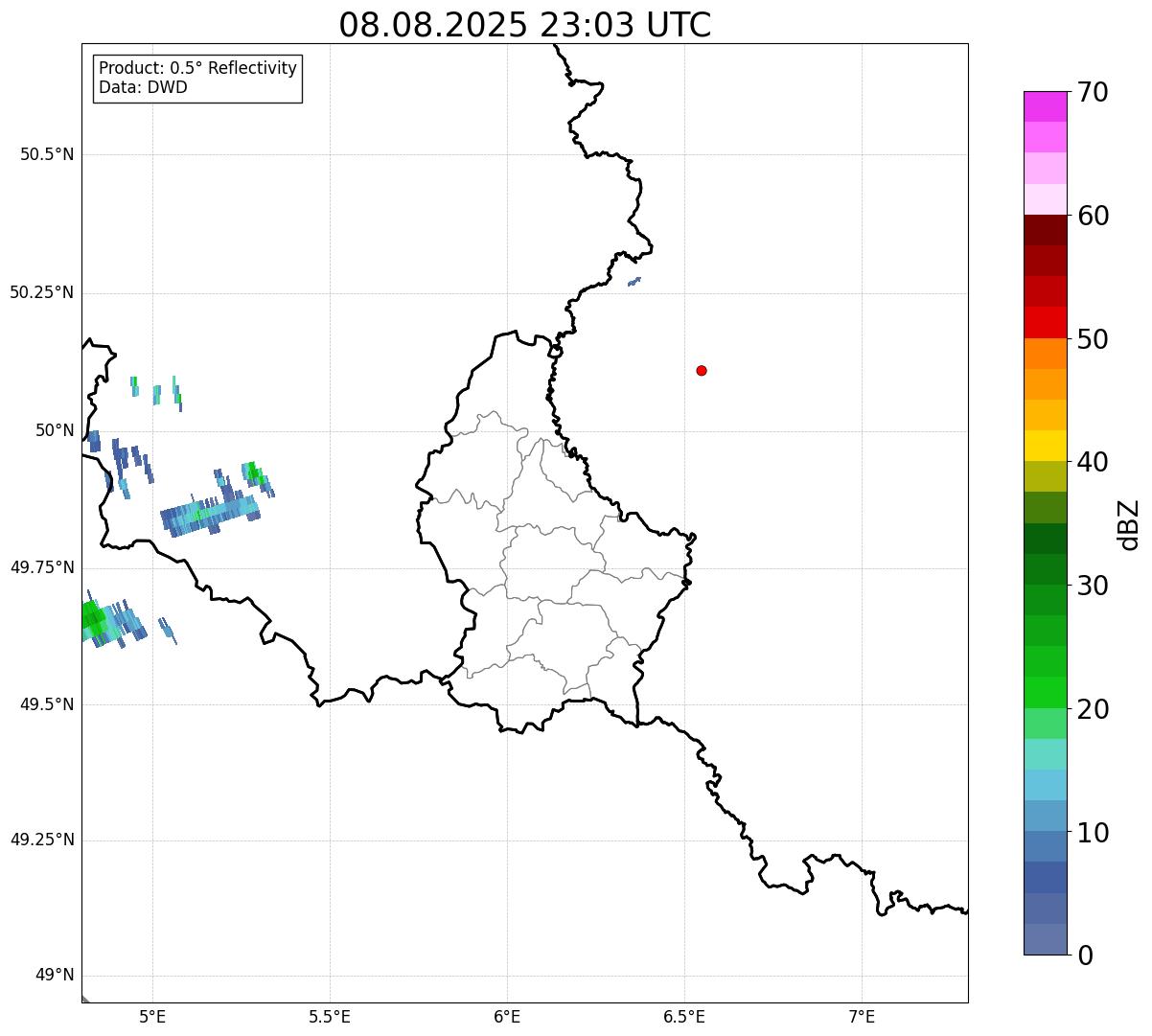
Task: Click the longitude label 5°E
Action: click(x=152, y=1016)
